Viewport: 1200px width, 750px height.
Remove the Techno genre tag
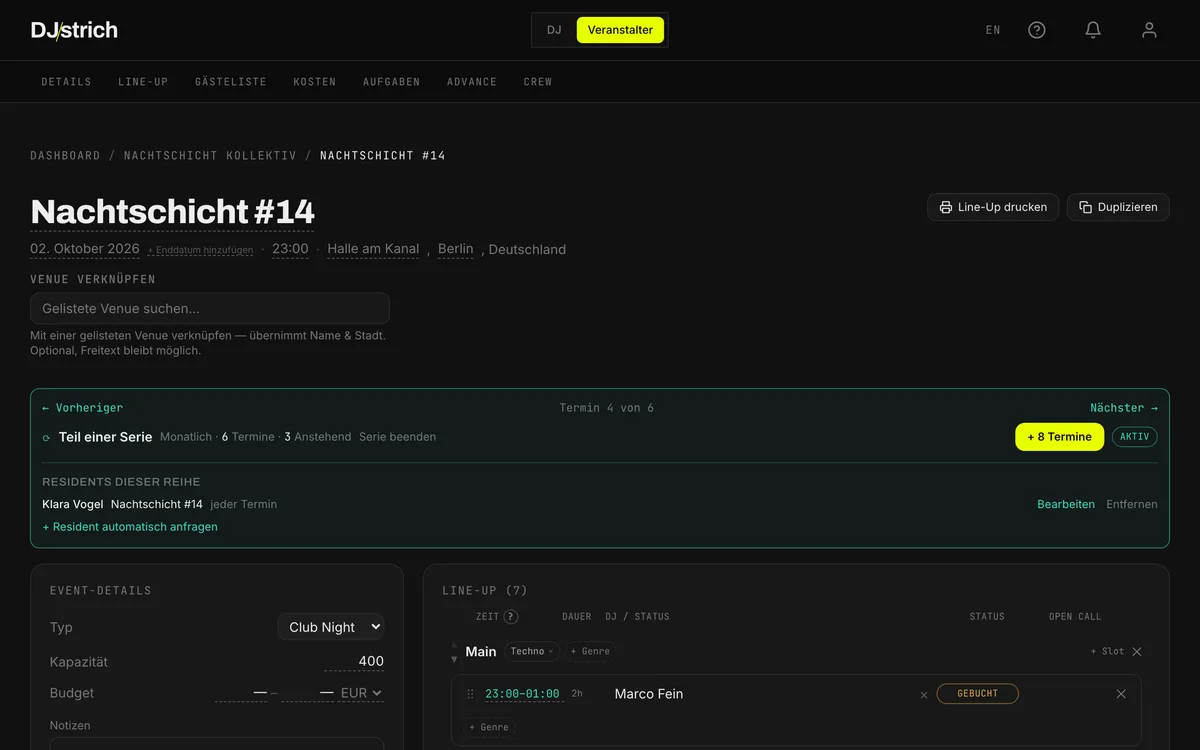coord(550,652)
